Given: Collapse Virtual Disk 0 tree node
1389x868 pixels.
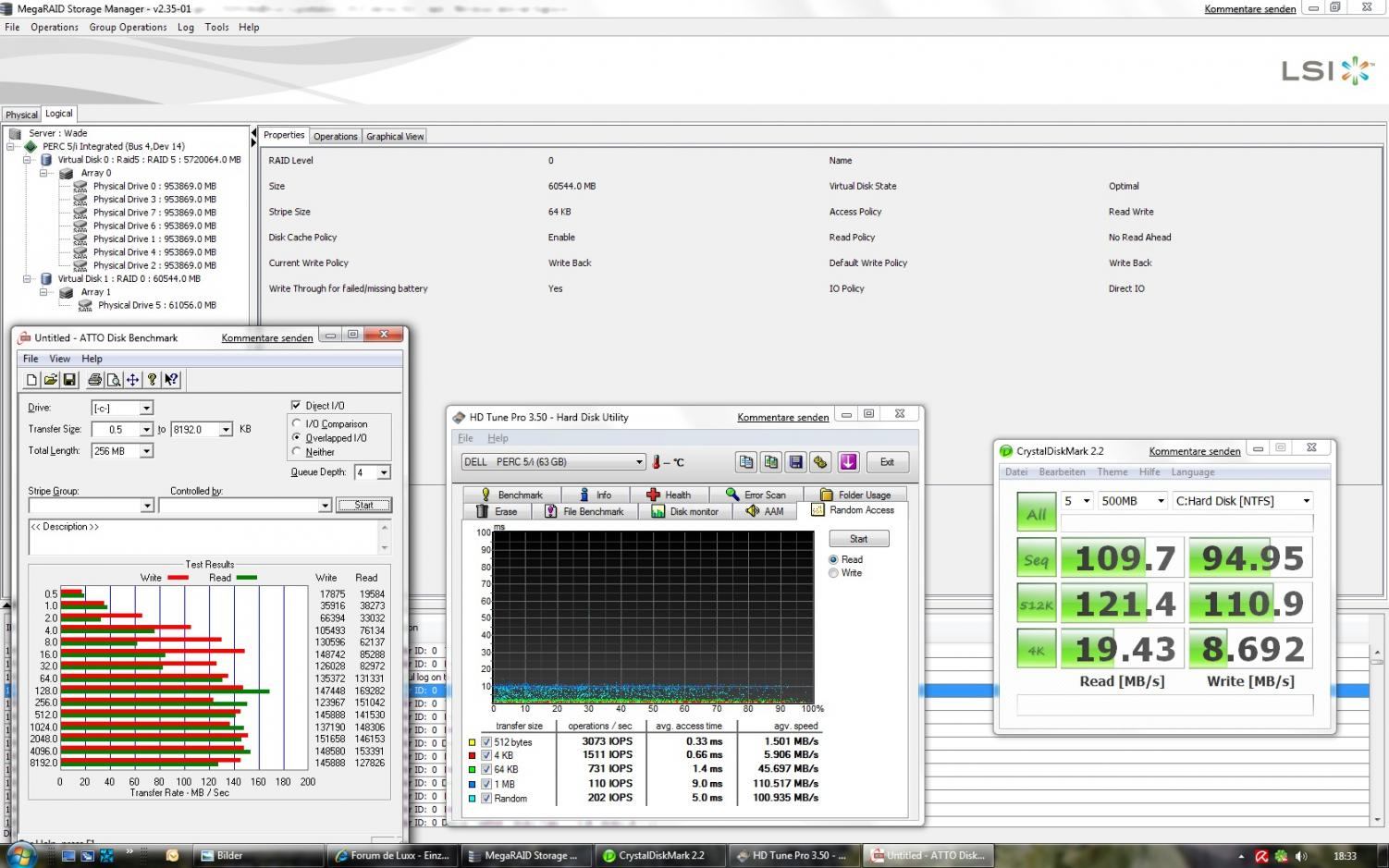Looking at the screenshot, I should click(x=28, y=159).
